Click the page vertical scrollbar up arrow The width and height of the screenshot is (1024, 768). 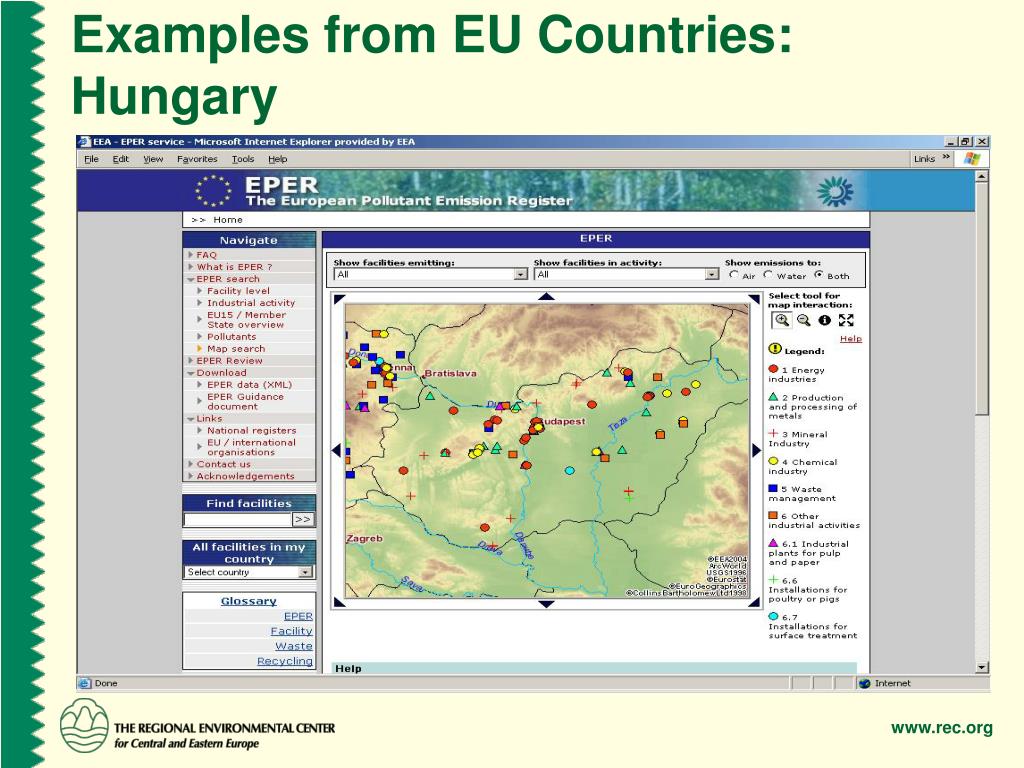point(982,176)
